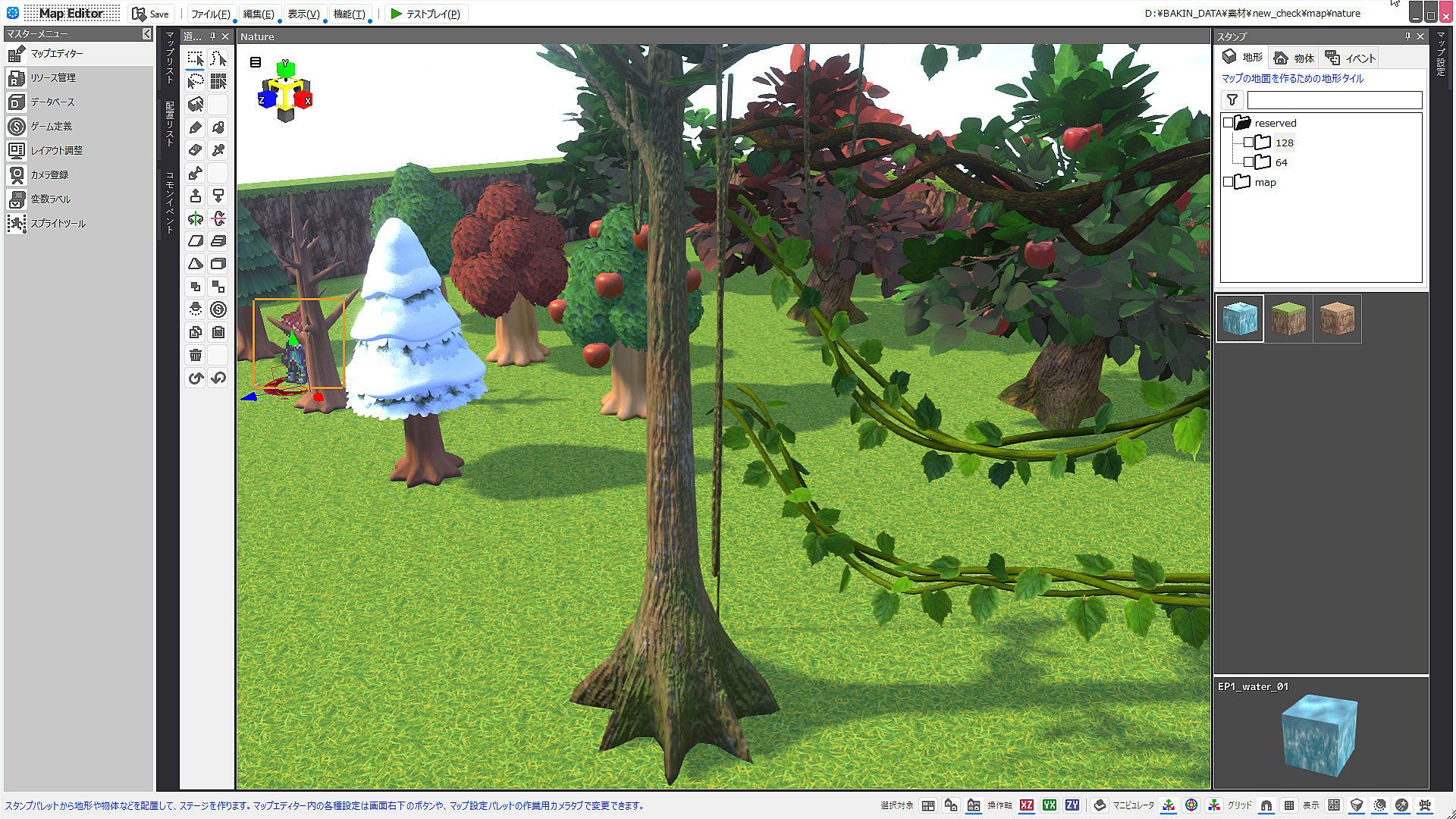The image size is (1456, 819).
Task: Open the viewport hamburger menu
Action: tap(256, 62)
